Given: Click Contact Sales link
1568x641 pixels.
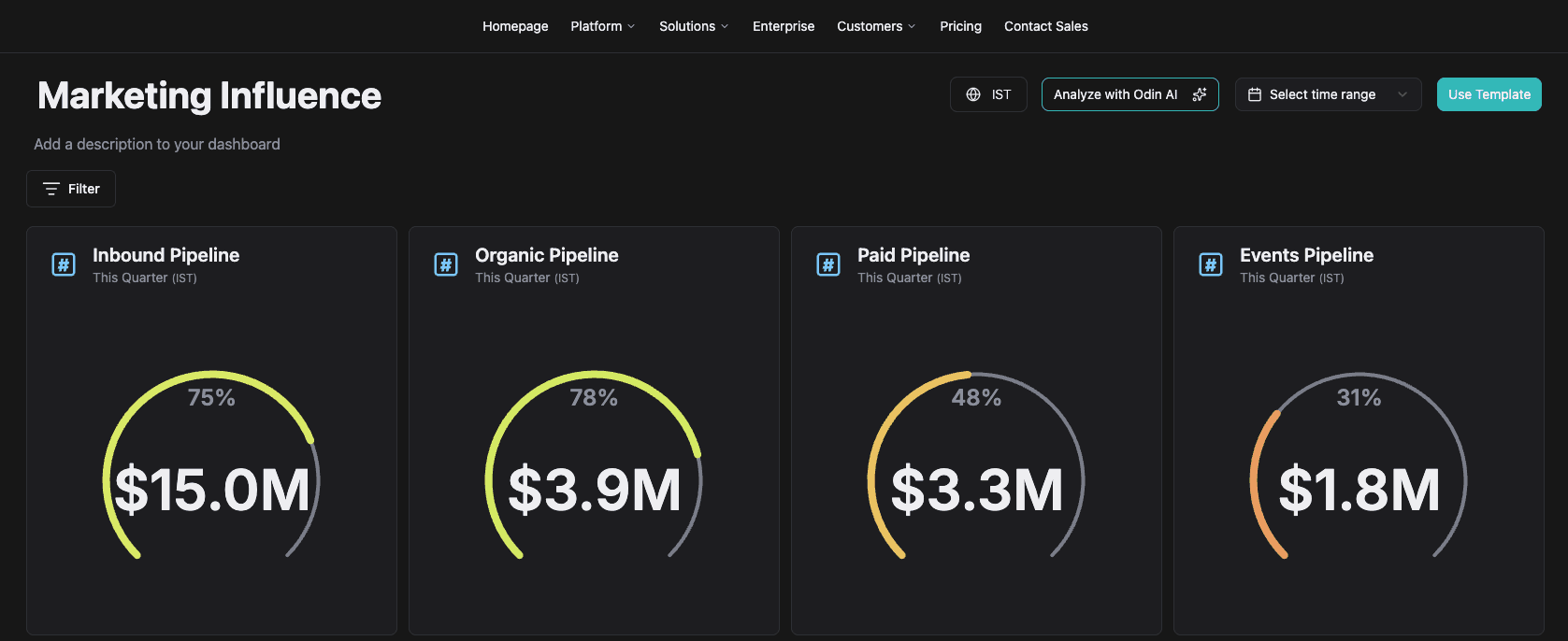Looking at the screenshot, I should [1046, 26].
